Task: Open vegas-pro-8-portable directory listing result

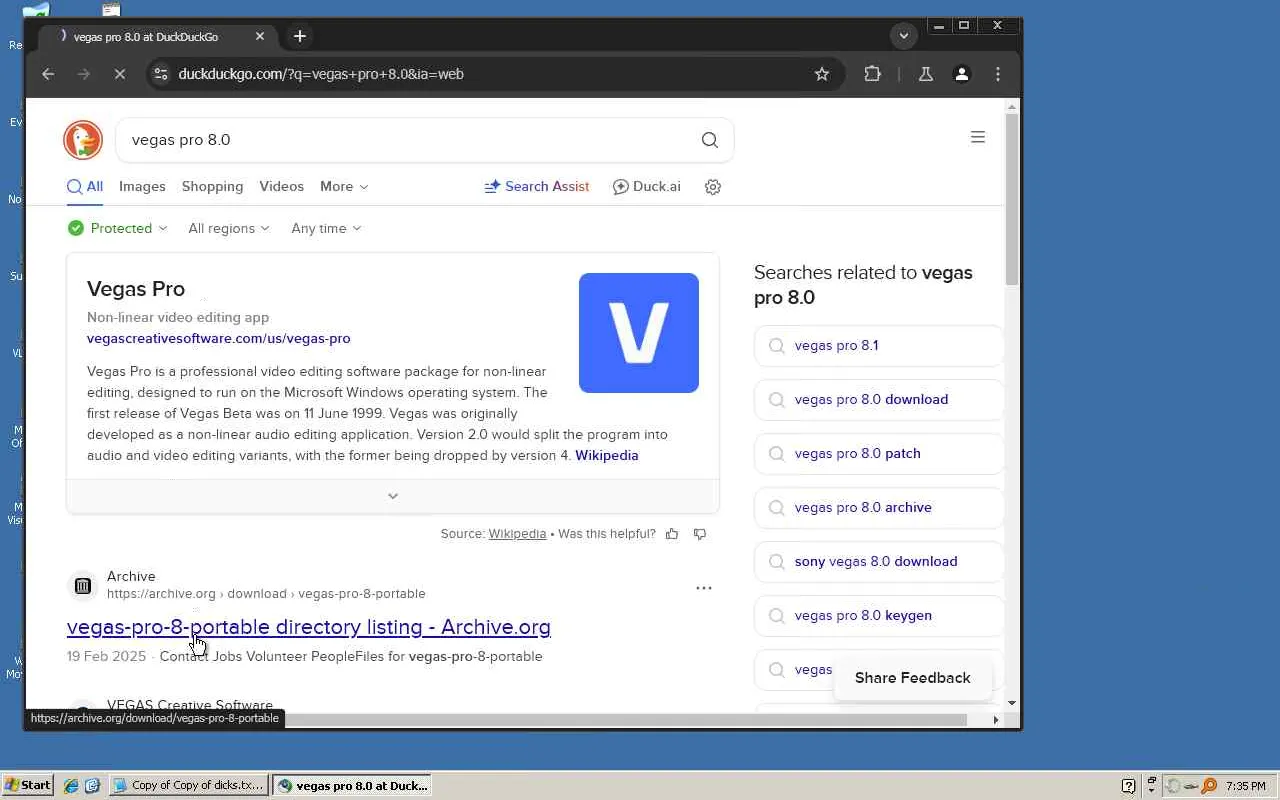Action: coord(309,627)
